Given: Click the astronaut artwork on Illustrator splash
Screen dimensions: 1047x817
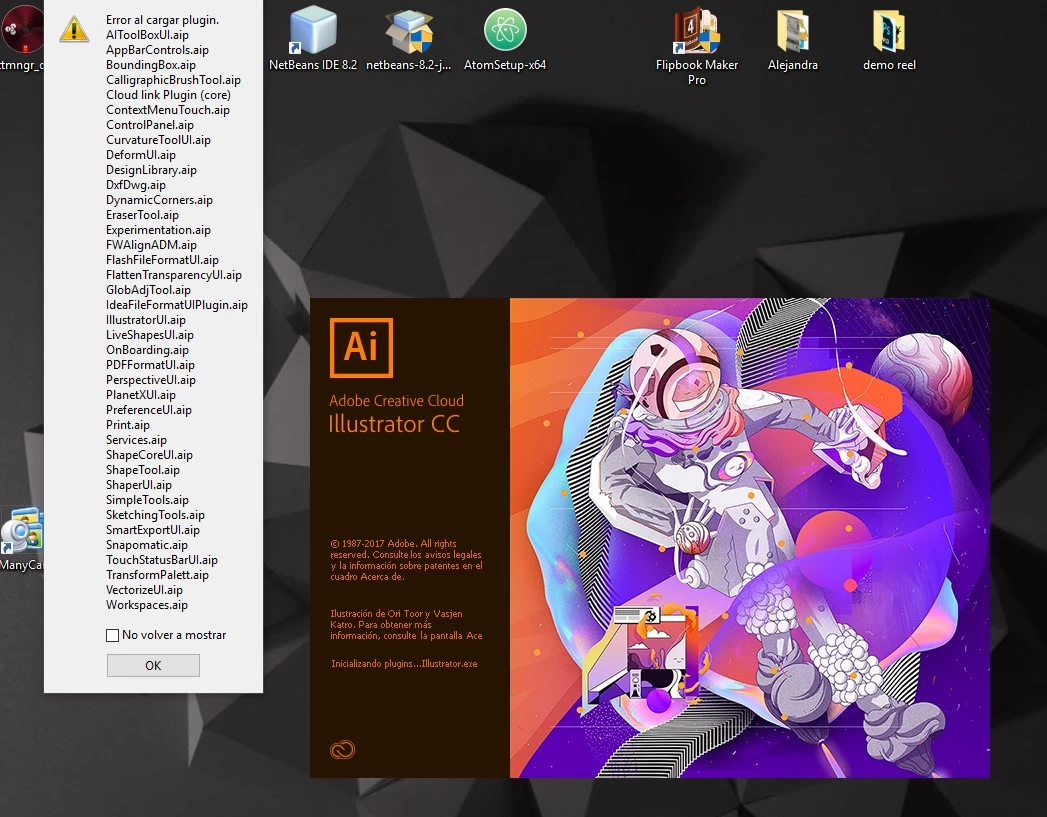Looking at the screenshot, I should (x=750, y=537).
